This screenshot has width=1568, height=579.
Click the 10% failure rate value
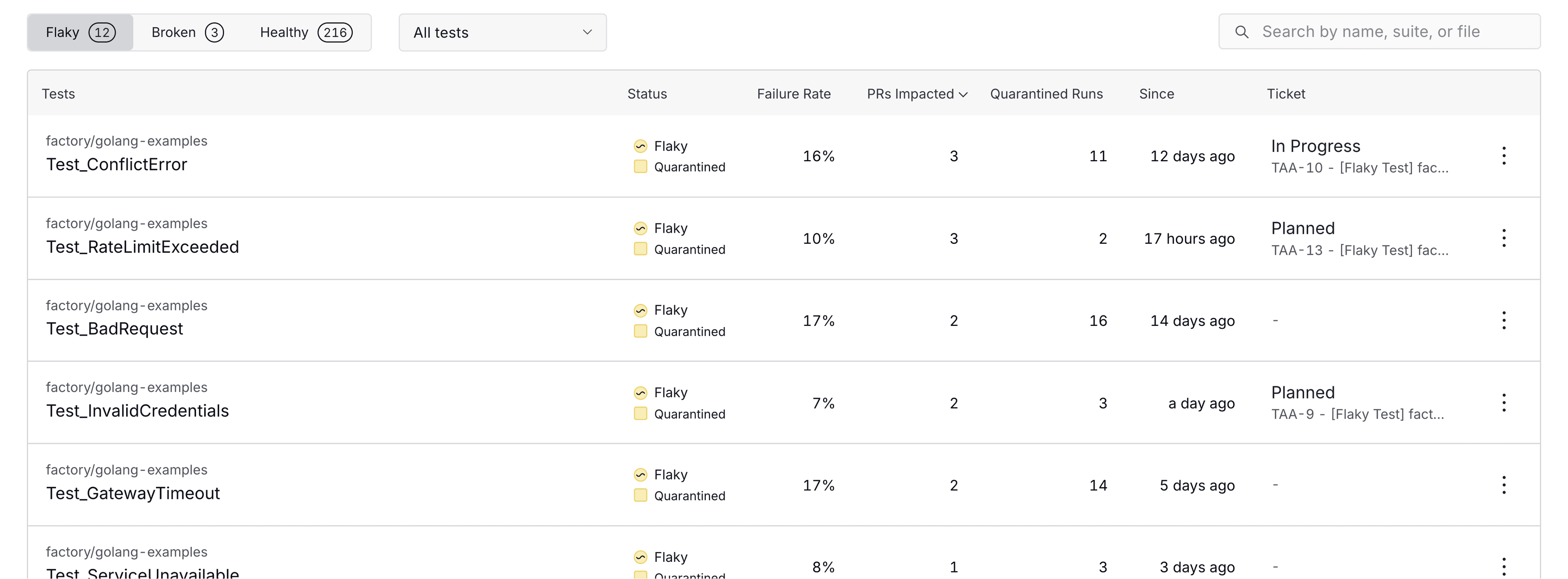coord(818,238)
